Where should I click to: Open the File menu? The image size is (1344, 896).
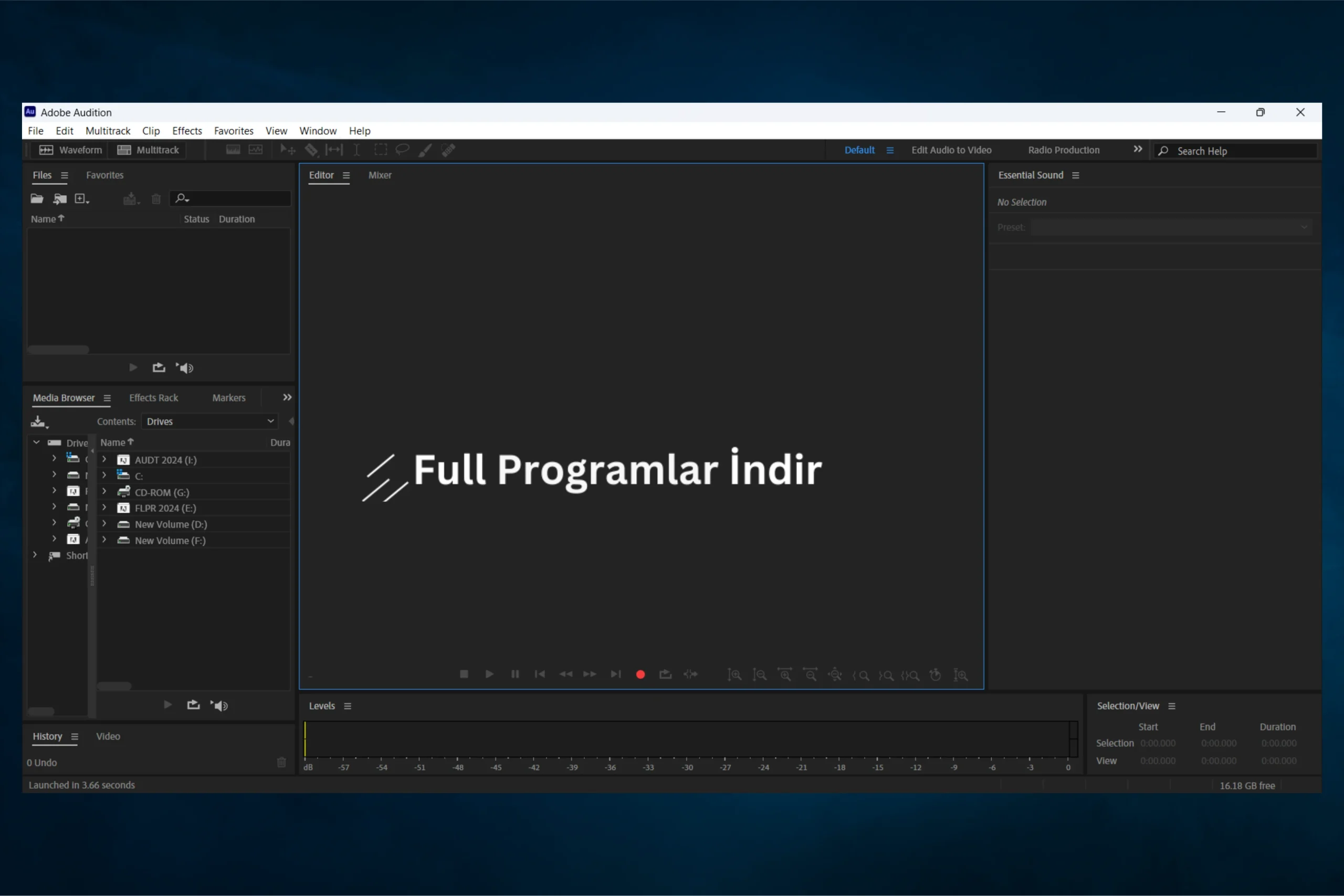click(x=35, y=131)
